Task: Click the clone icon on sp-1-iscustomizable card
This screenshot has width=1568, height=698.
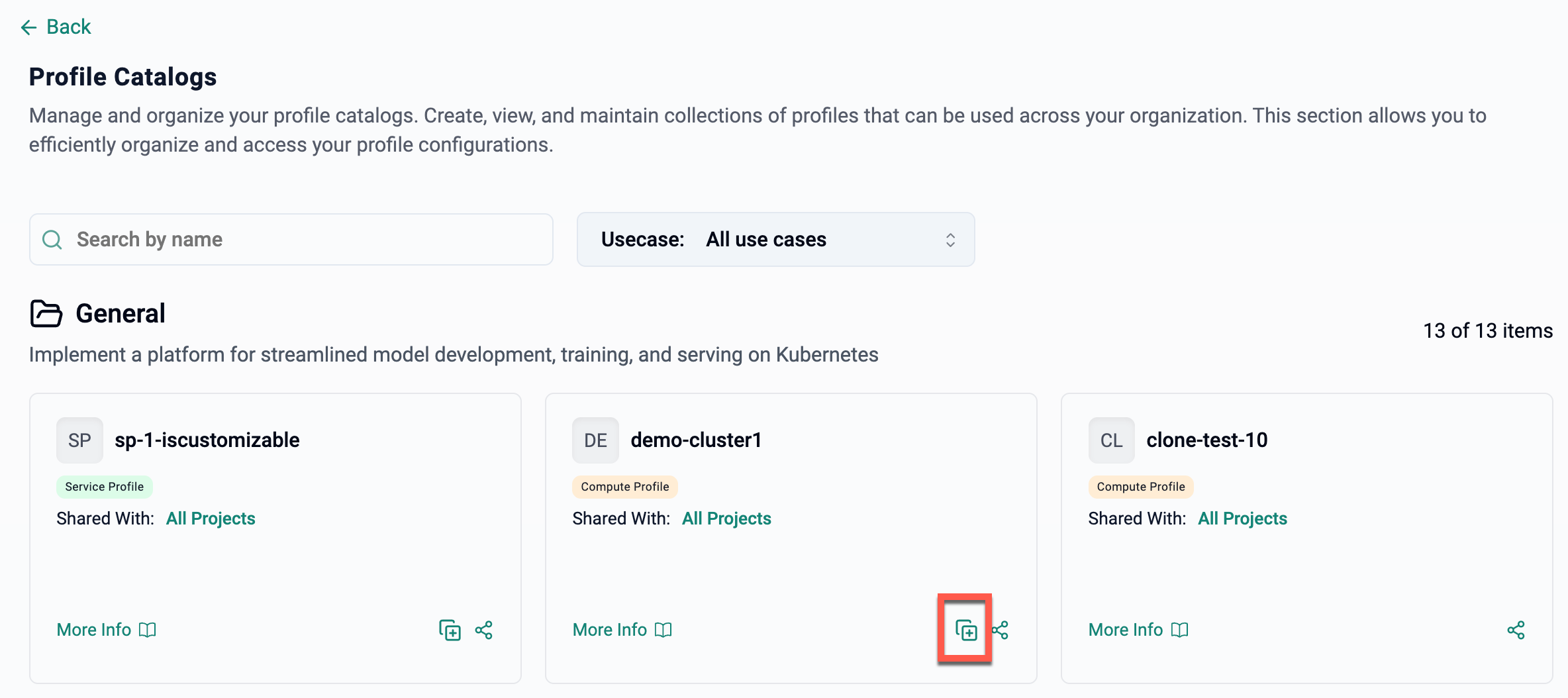Action: tap(450, 630)
